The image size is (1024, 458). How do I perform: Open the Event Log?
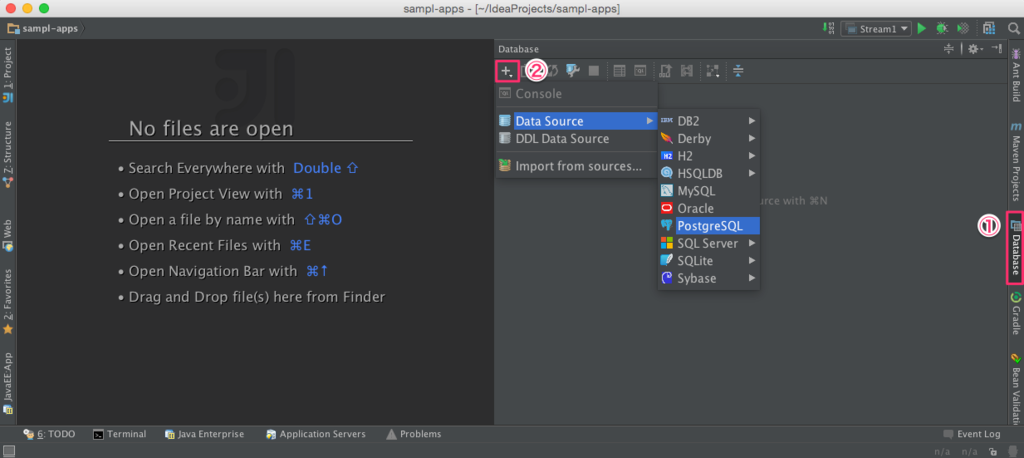[x=972, y=434]
